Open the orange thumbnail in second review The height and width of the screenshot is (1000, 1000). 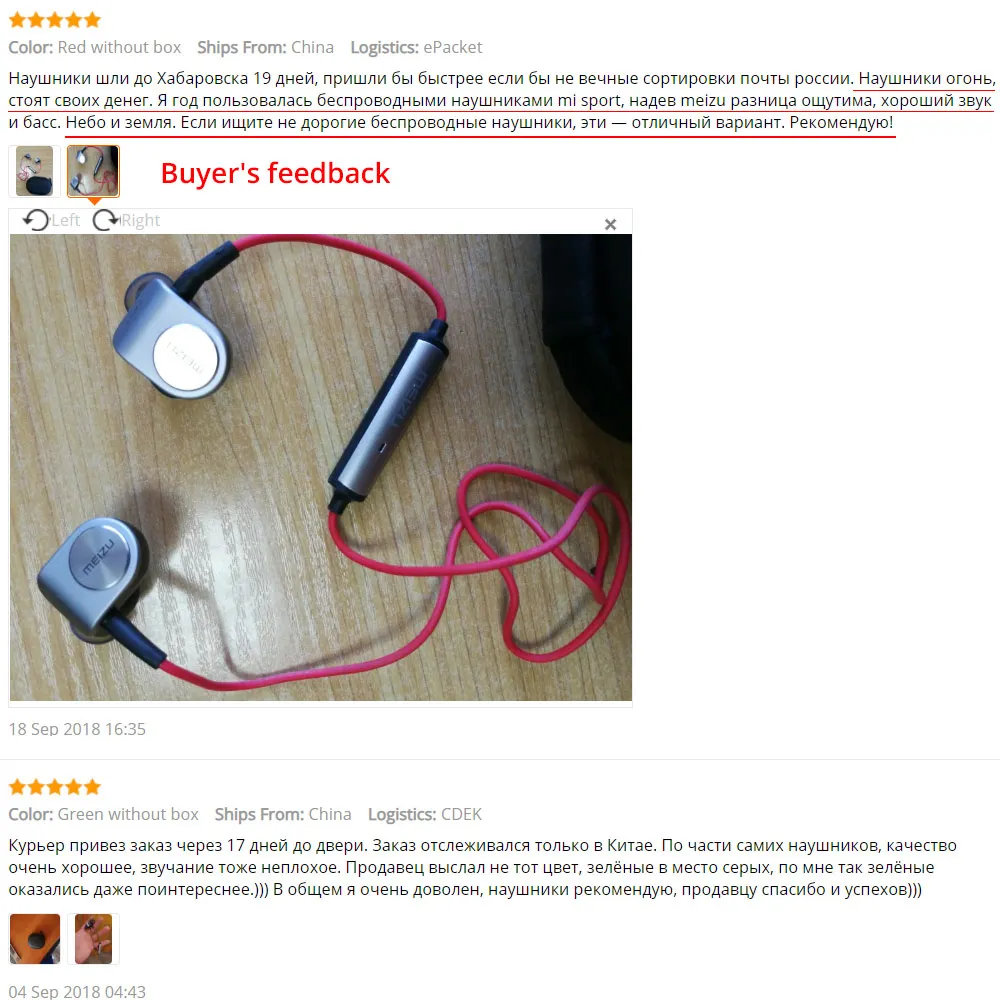[35, 938]
